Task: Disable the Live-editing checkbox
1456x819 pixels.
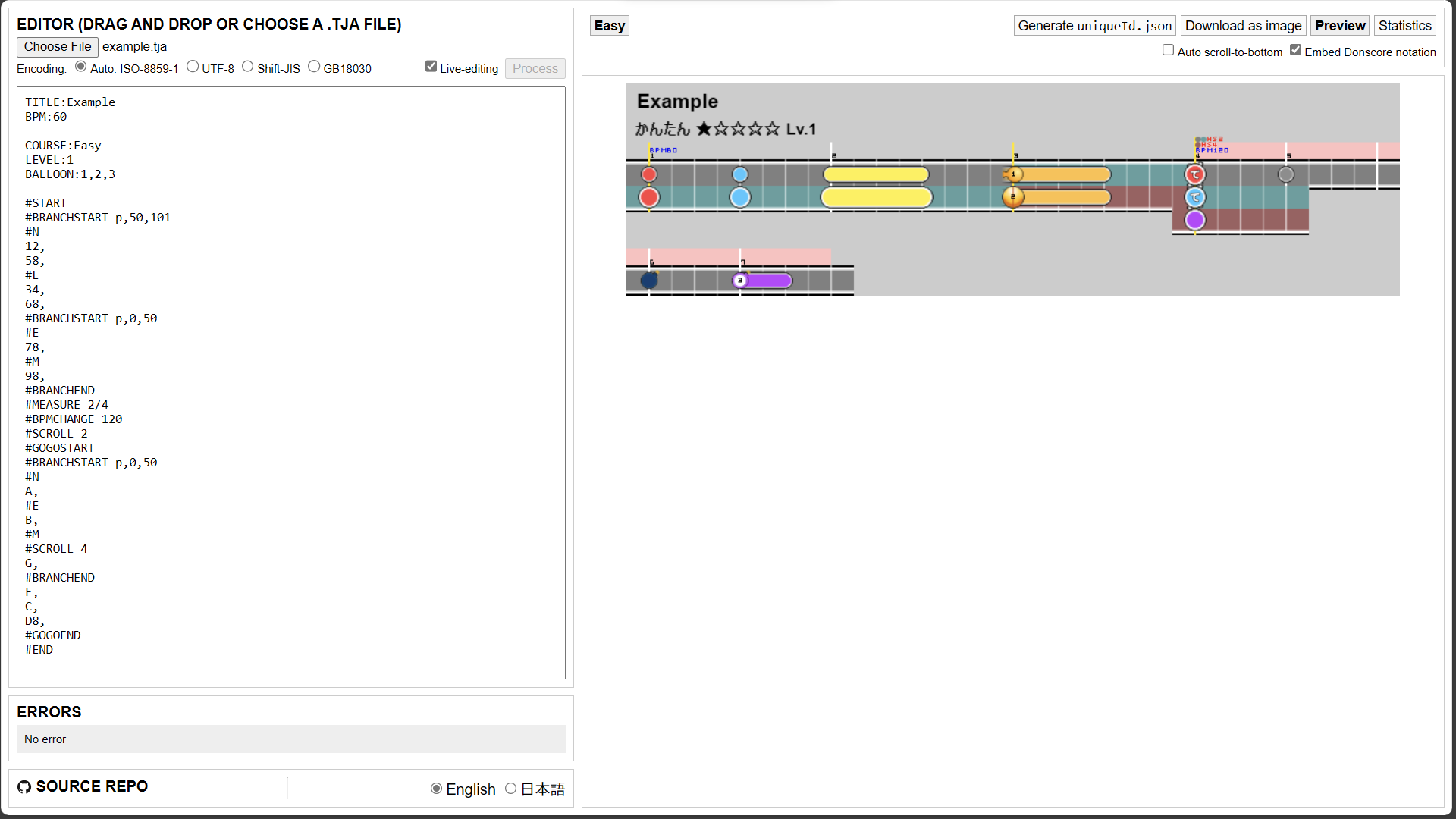Action: [x=431, y=67]
